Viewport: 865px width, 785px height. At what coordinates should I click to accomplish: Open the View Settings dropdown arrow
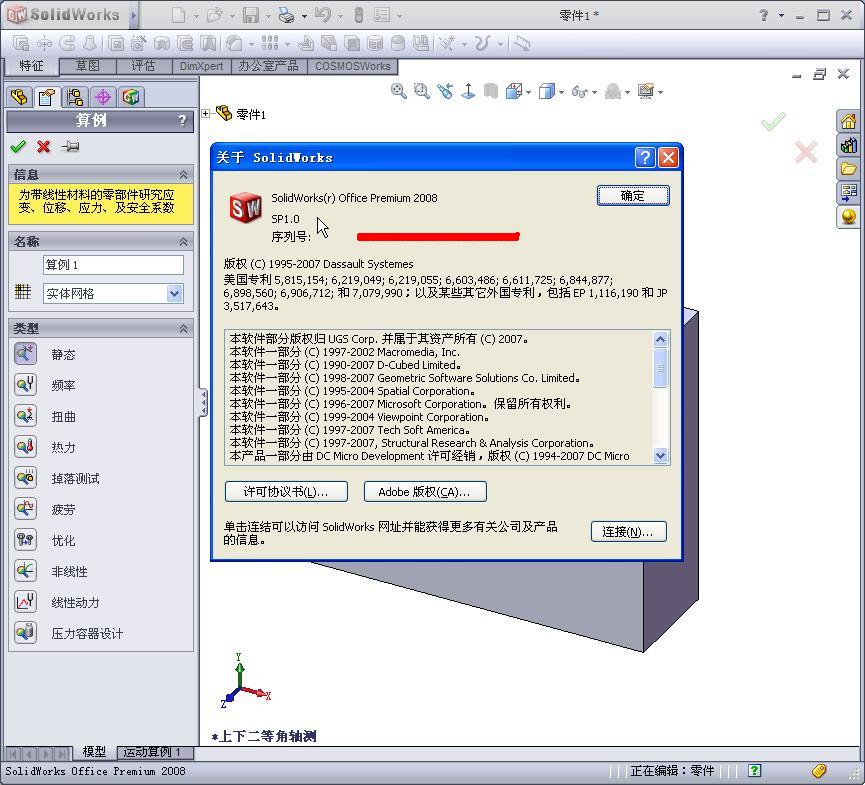pos(661,92)
